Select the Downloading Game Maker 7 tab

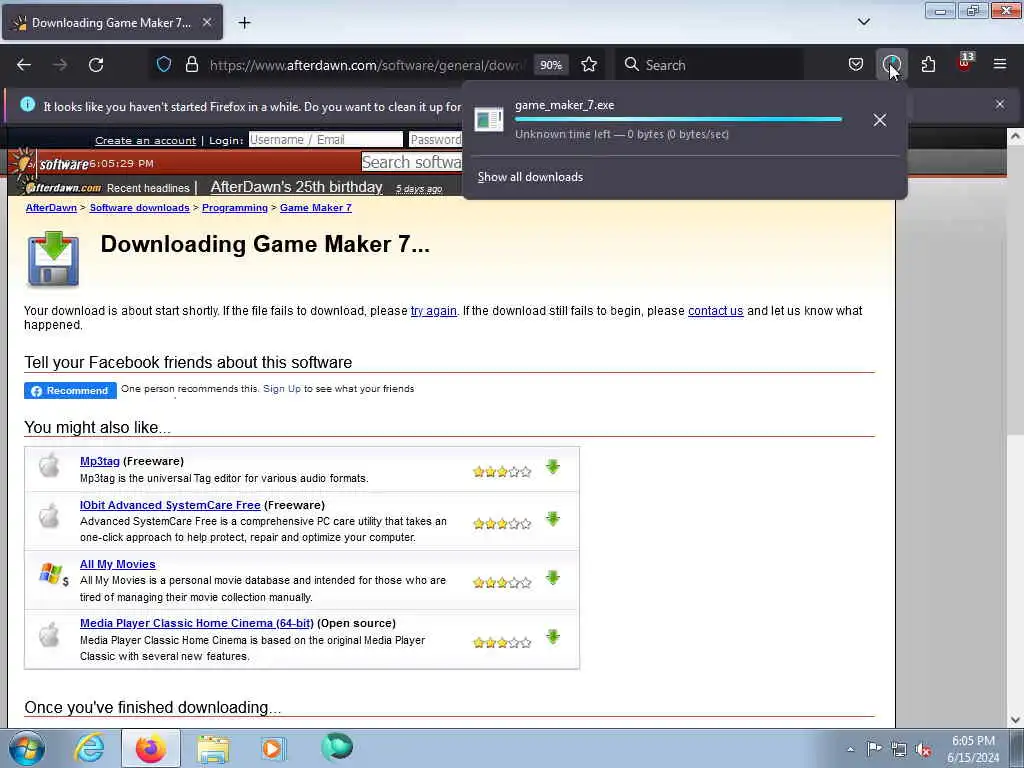pos(112,23)
